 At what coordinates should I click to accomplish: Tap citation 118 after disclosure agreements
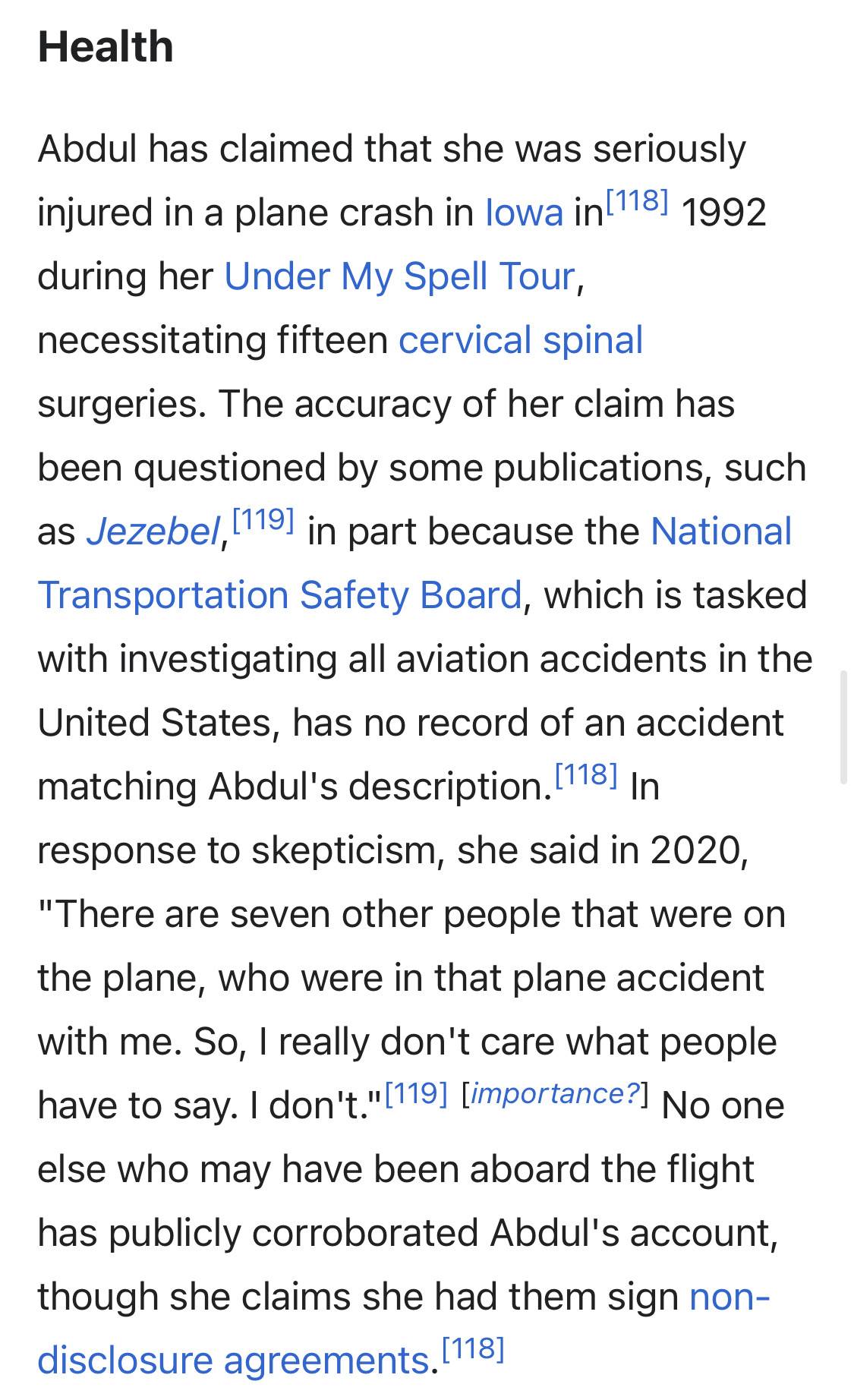click(473, 1349)
